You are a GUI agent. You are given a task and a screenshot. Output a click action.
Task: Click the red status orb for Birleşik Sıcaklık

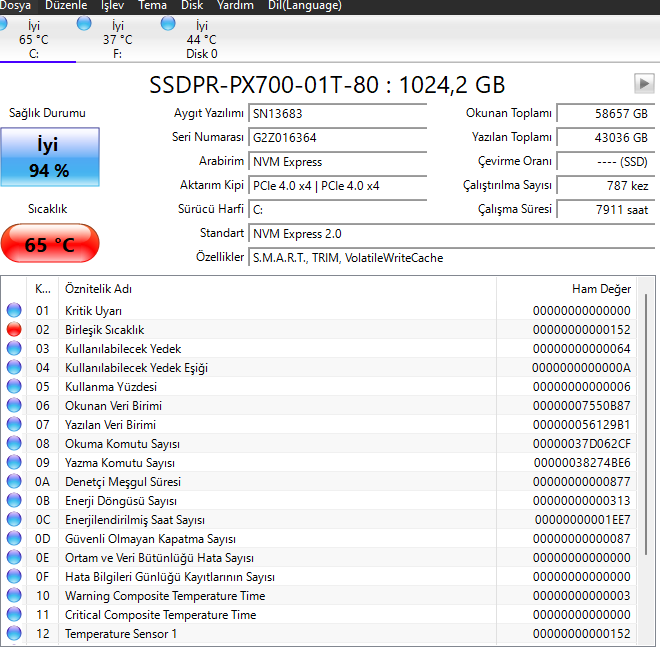coord(14,329)
